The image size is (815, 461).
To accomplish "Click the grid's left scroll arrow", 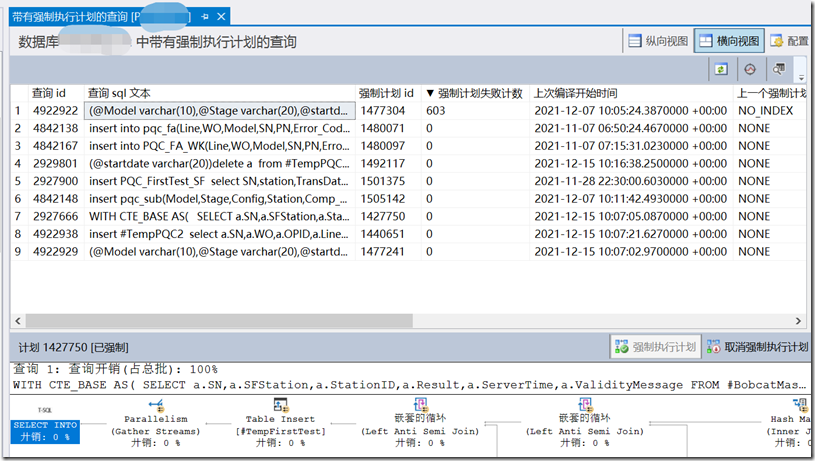I will (x=18, y=321).
